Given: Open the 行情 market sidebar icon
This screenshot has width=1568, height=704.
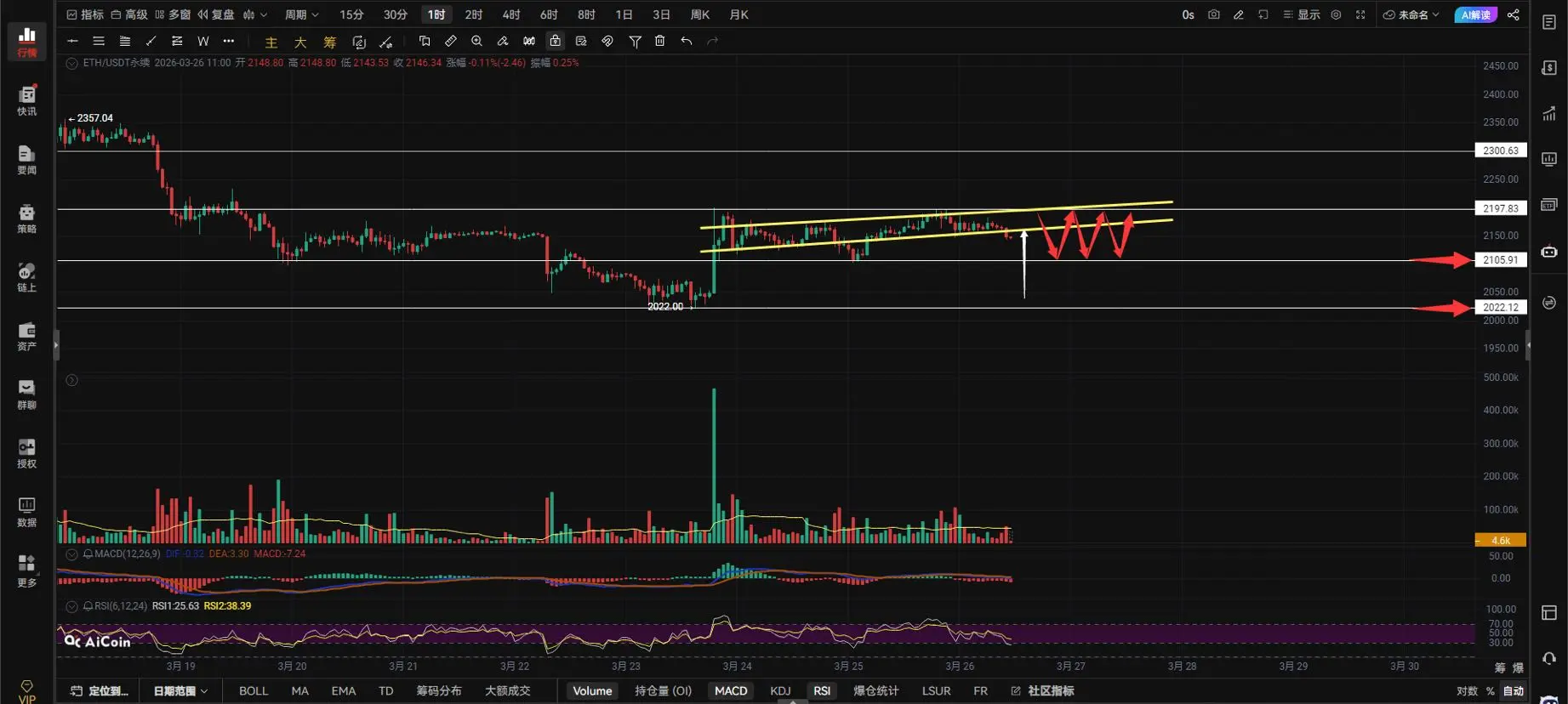Looking at the screenshot, I should (27, 41).
